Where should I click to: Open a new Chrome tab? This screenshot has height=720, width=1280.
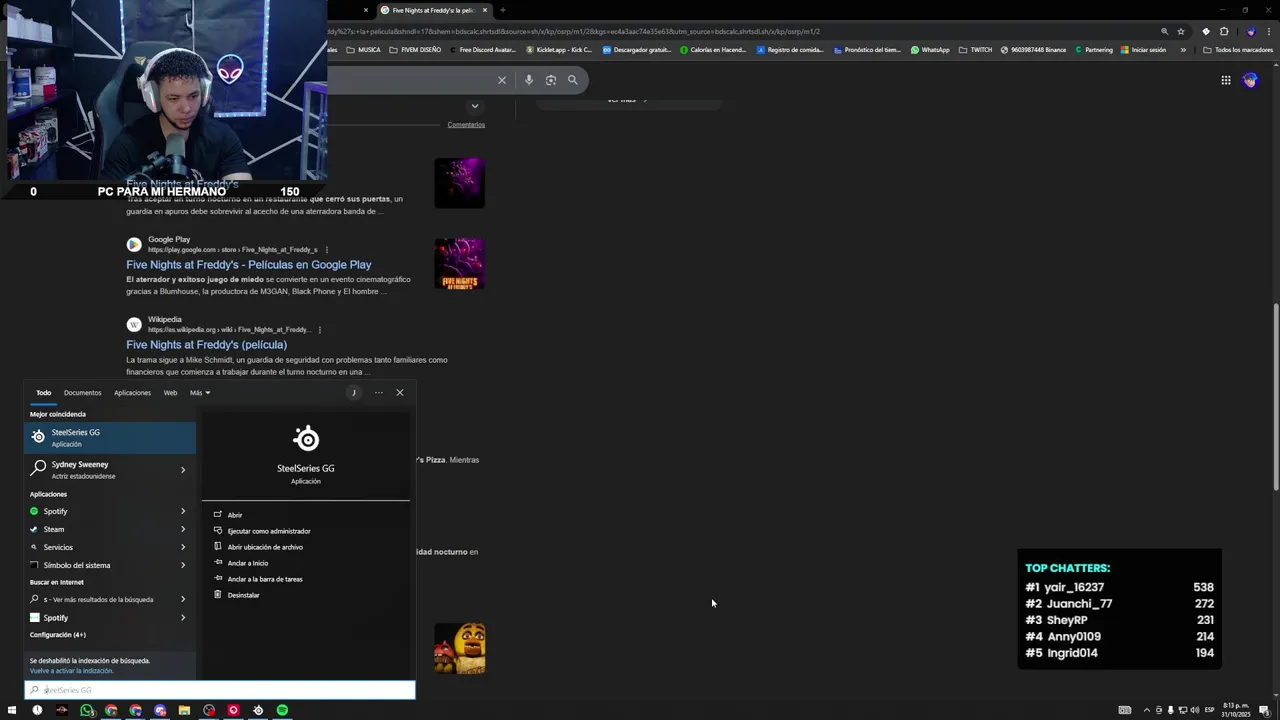(502, 10)
